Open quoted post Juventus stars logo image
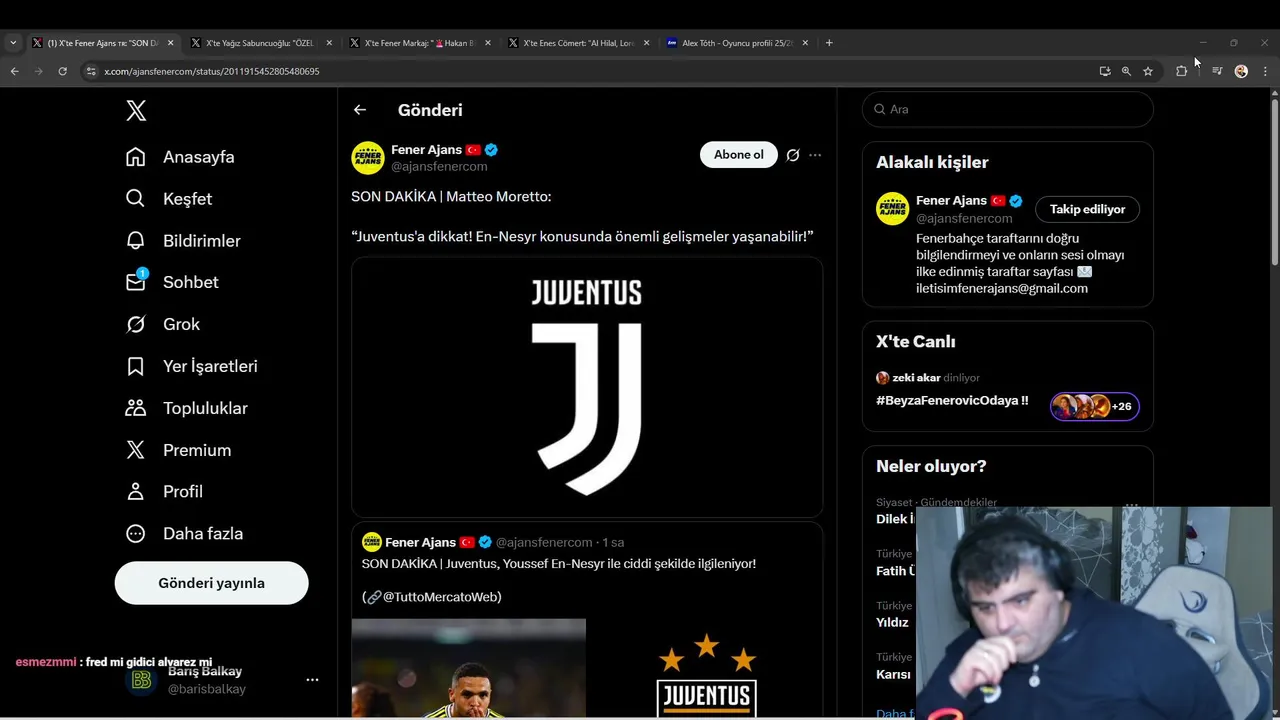Screen dimensions: 1280x720 [x=705, y=668]
